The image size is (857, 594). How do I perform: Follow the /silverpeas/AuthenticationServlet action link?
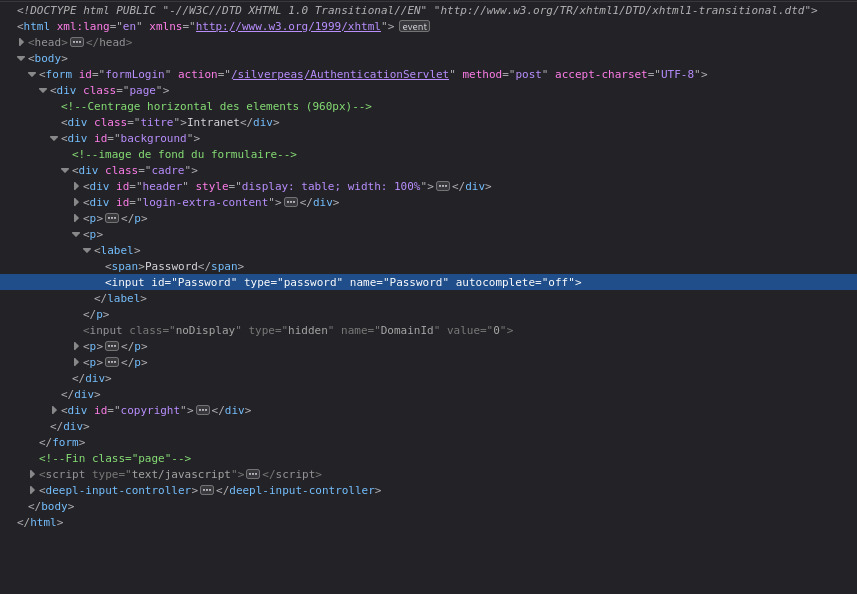[340, 74]
